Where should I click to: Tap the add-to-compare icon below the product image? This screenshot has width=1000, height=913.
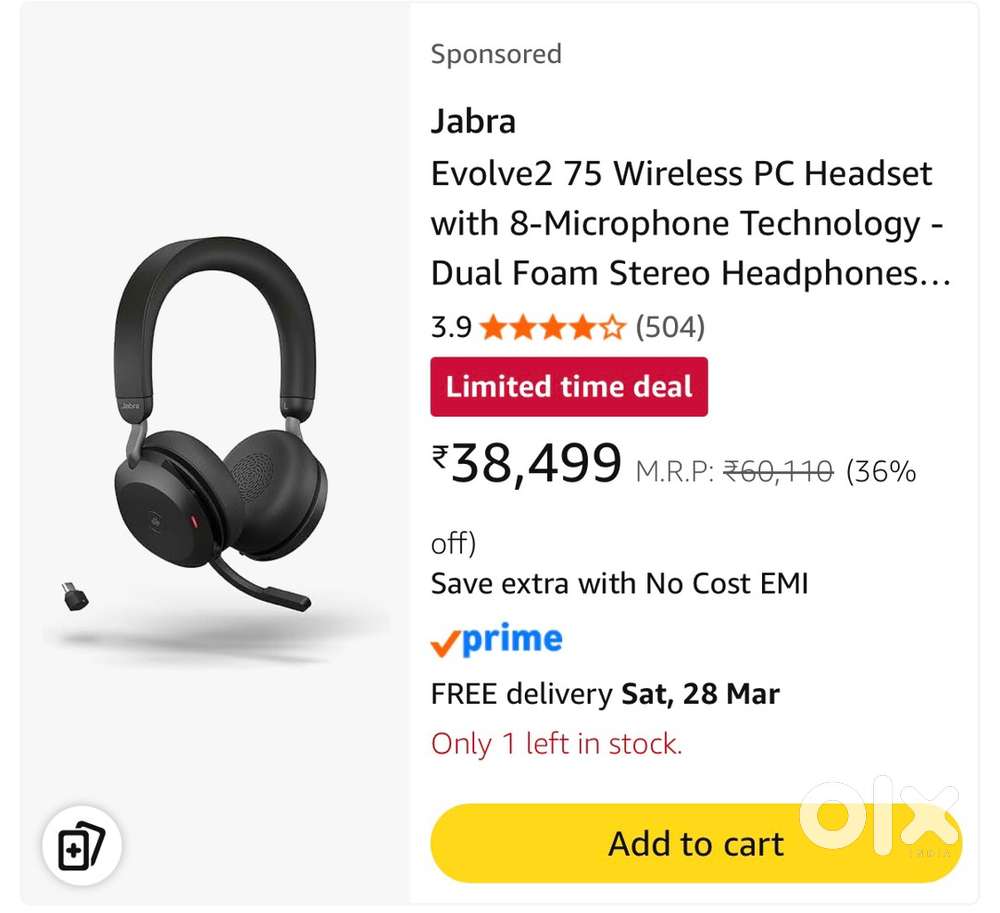(x=81, y=849)
